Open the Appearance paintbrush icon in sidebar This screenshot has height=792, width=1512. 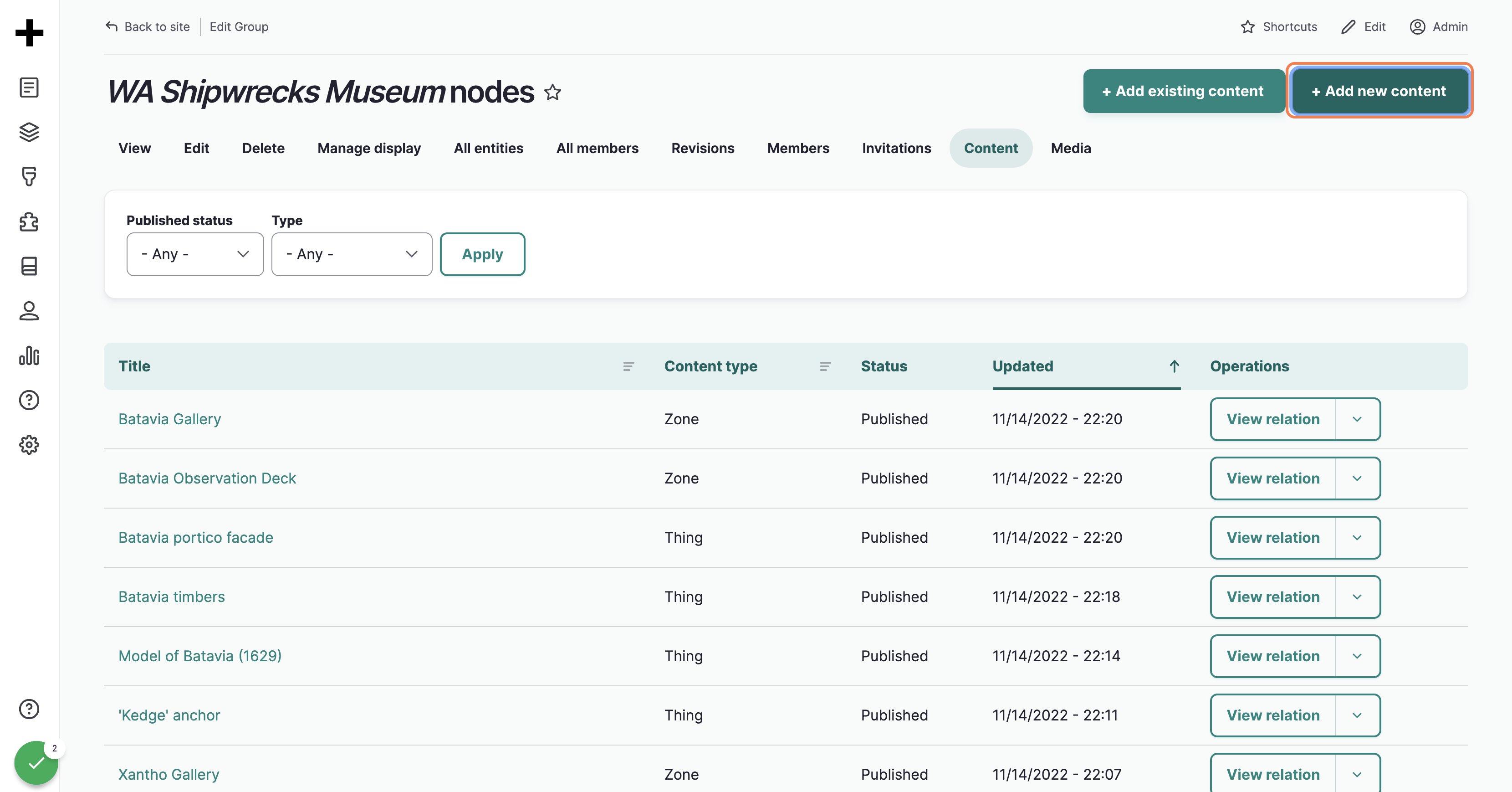(29, 177)
